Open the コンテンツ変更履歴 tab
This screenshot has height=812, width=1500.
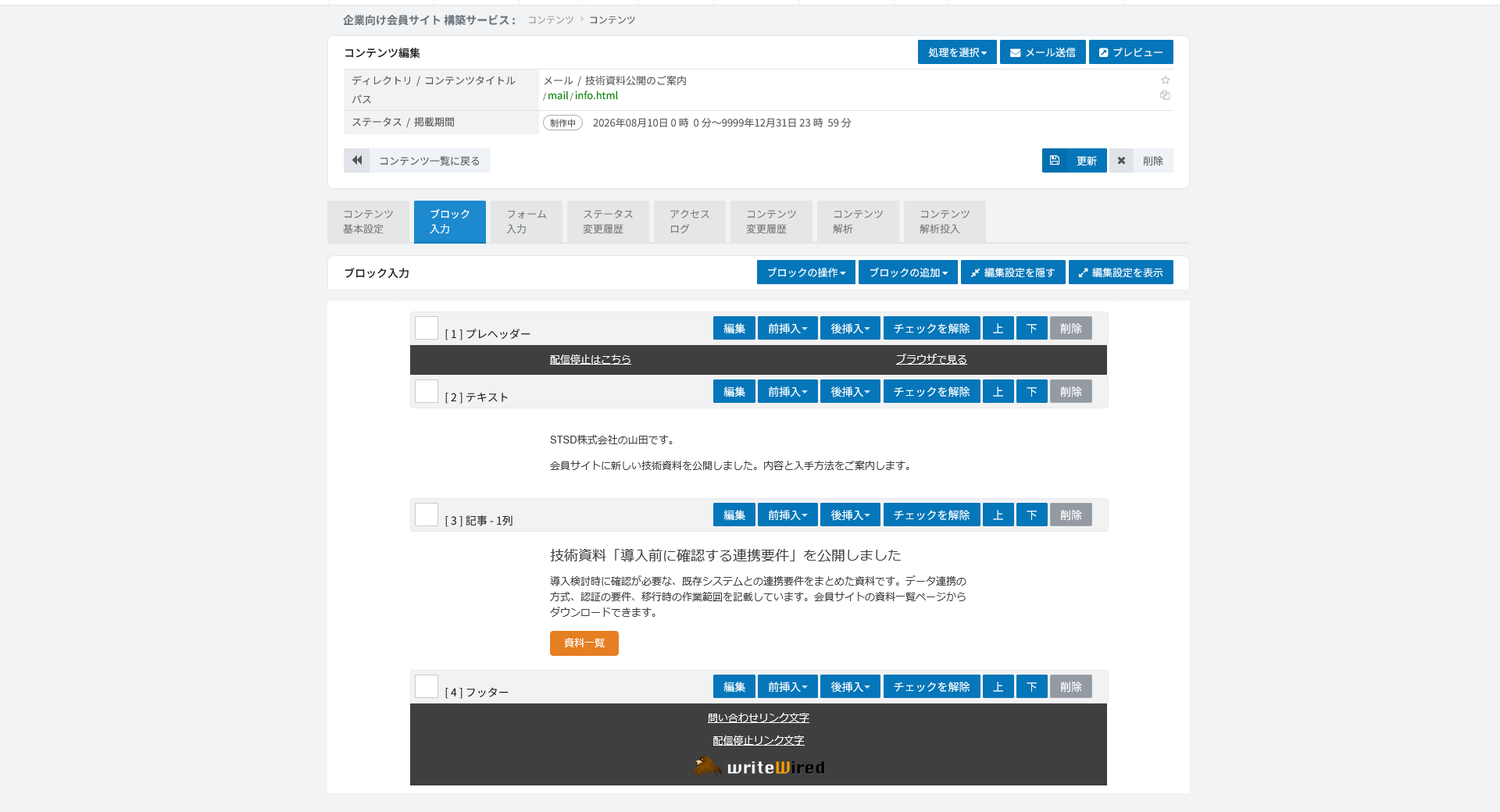[771, 222]
